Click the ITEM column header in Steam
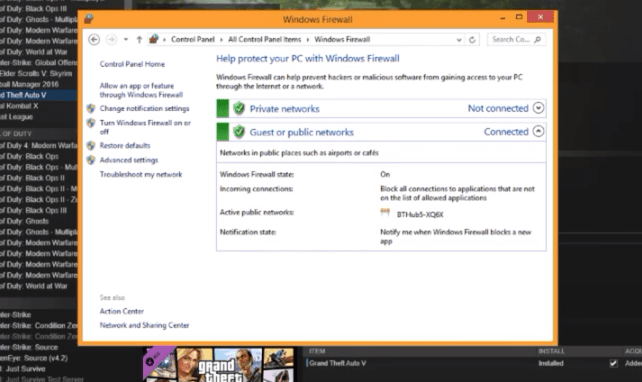Screen dimensions: 642x382 pyautogui.click(x=317, y=351)
